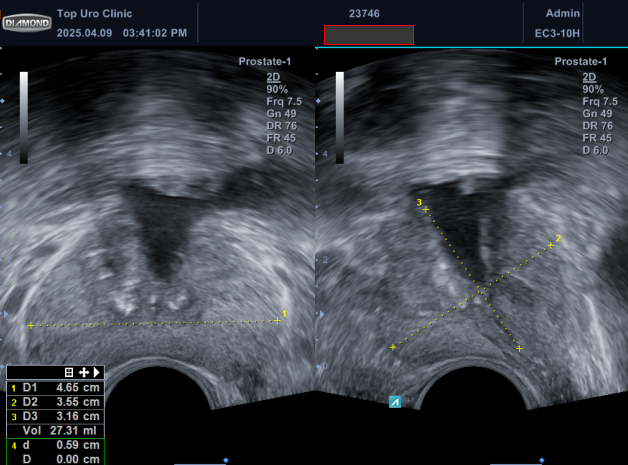Click Prostate-1 preset on right image
The image size is (628, 465).
pyautogui.click(x=581, y=61)
